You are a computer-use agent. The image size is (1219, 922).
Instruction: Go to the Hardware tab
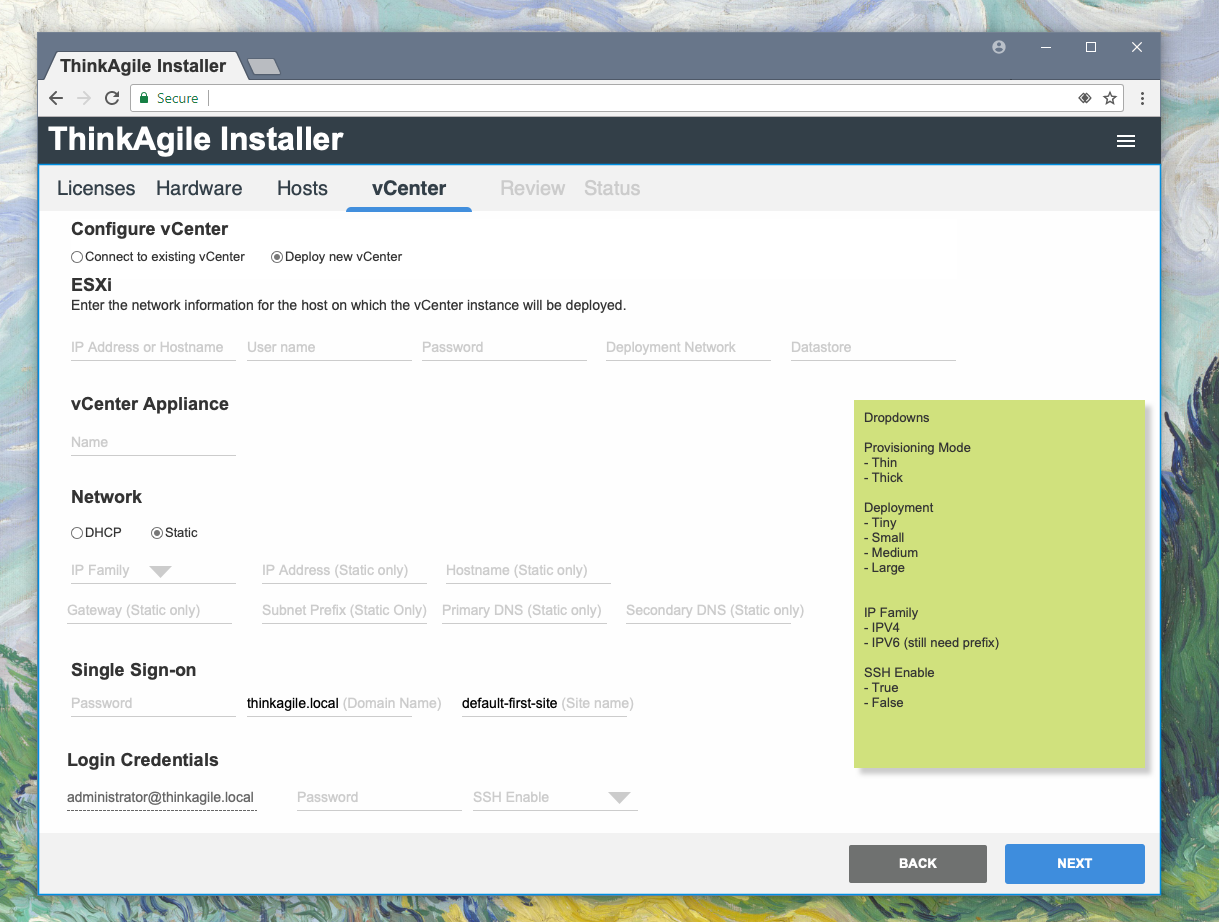(199, 188)
